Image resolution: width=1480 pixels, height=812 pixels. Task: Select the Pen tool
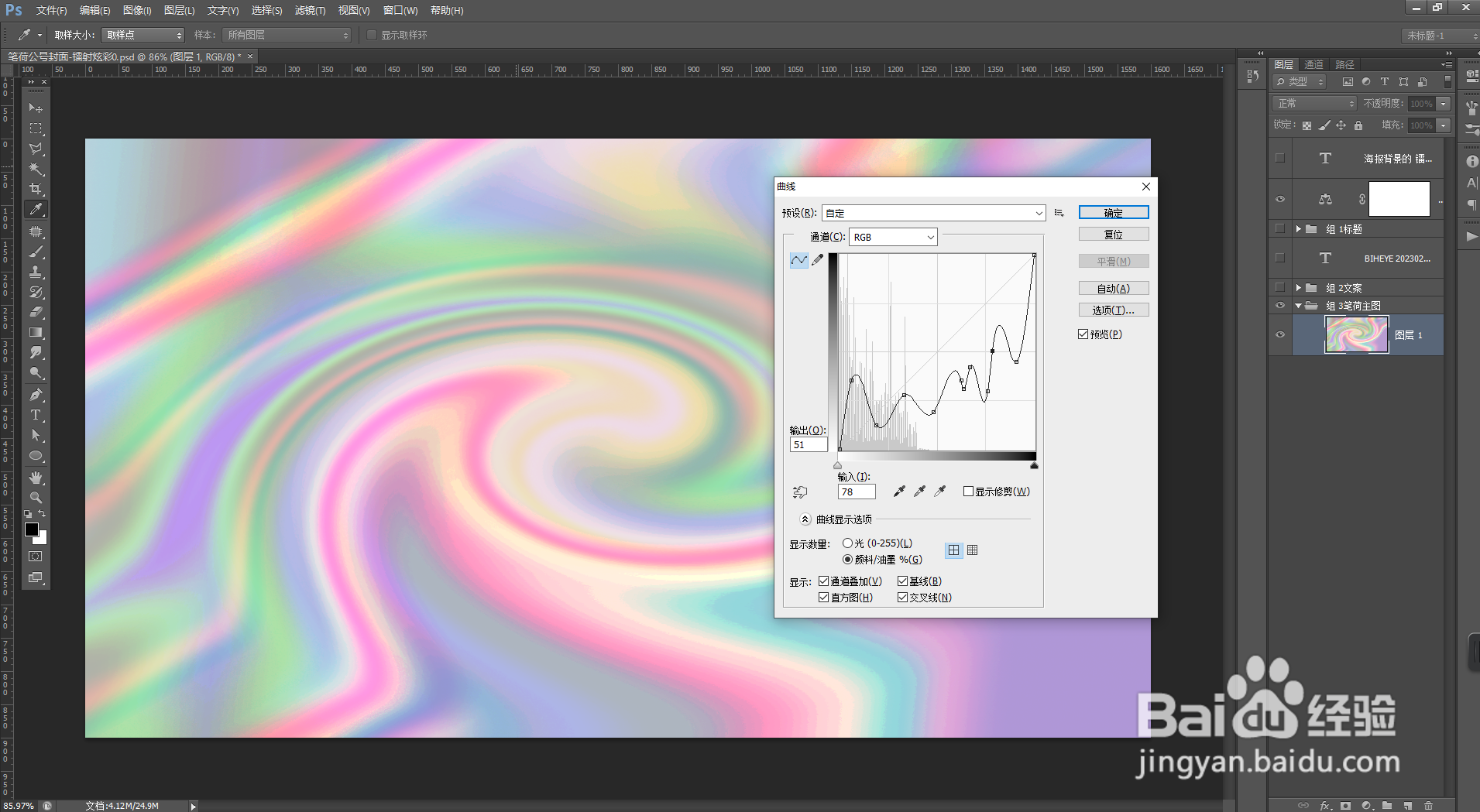click(36, 394)
